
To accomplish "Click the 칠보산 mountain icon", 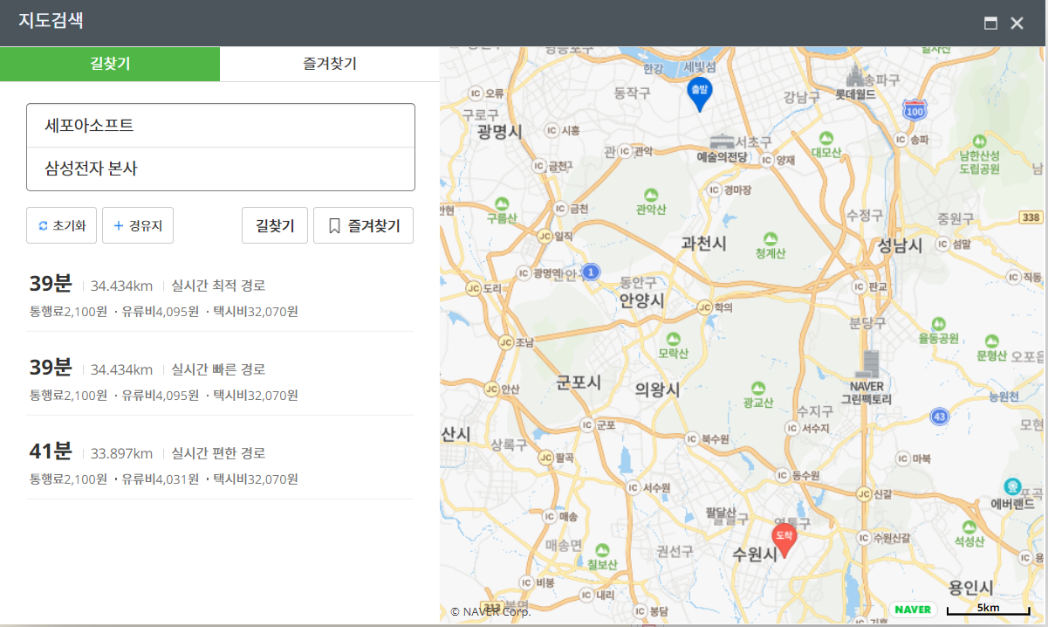I will 602,550.
